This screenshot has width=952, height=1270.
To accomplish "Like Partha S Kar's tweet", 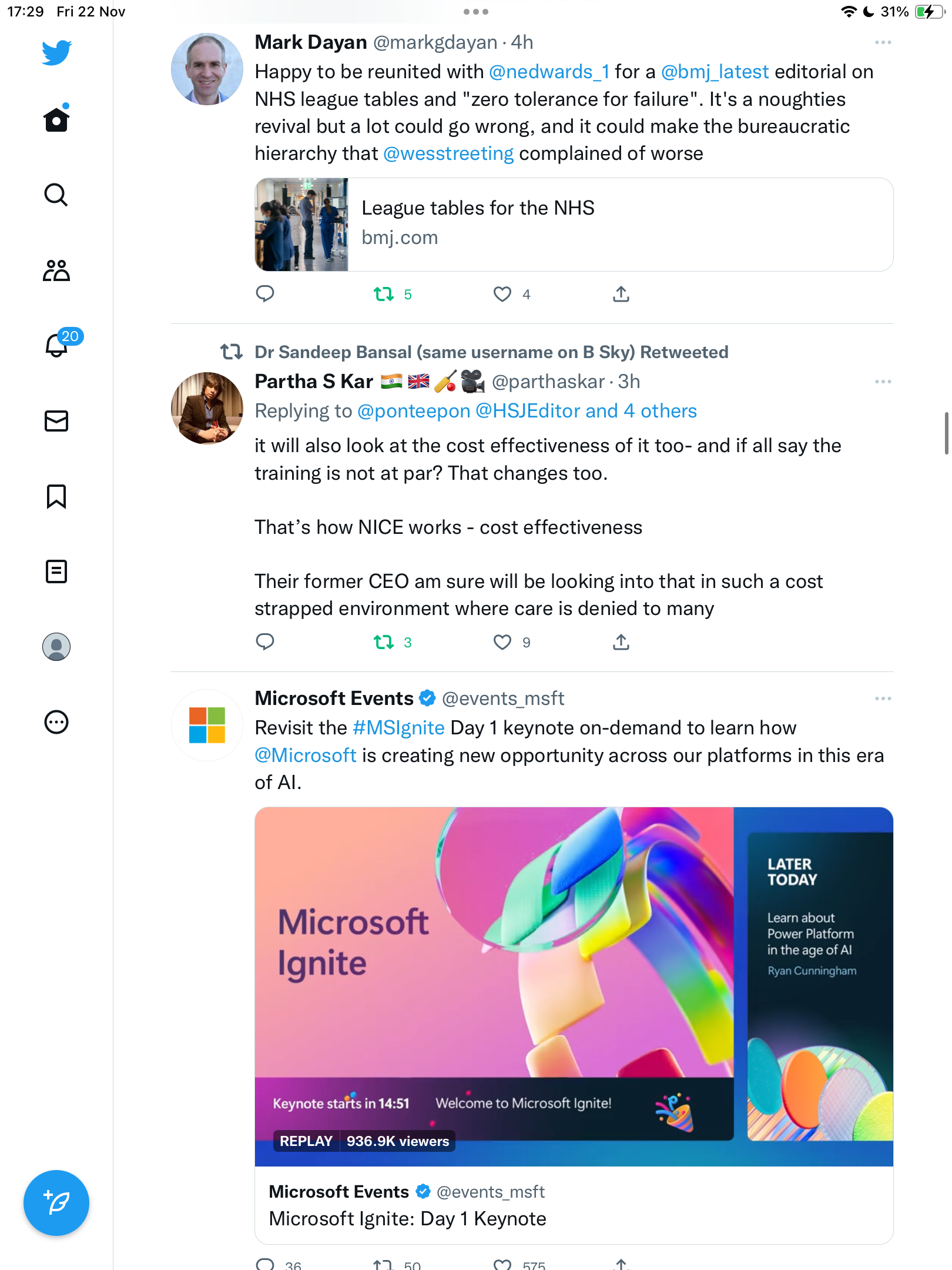I will tap(502, 642).
